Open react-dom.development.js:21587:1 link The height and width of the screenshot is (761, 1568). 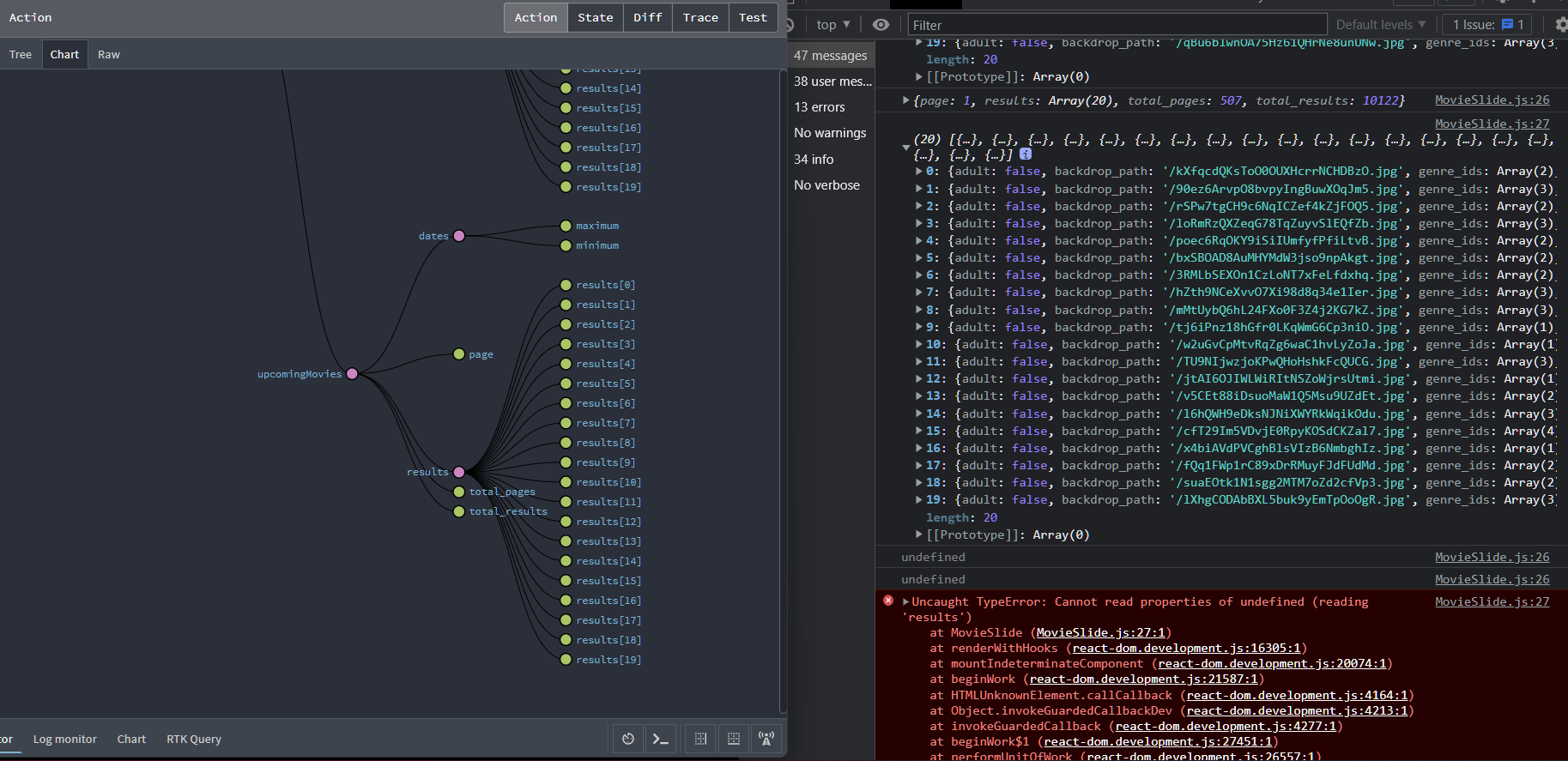pos(1143,679)
